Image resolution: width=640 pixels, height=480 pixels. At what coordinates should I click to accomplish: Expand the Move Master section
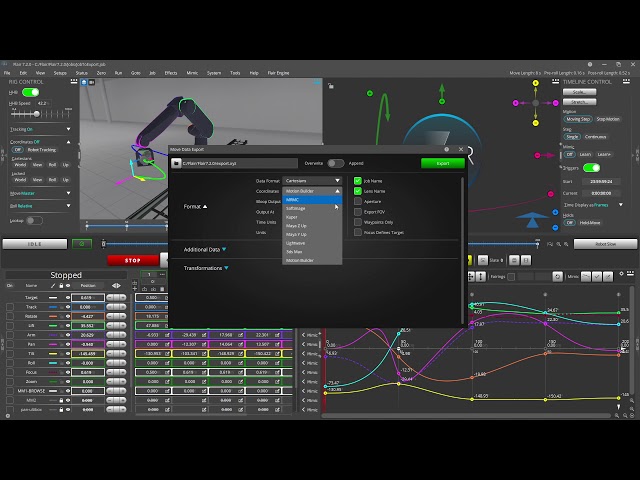click(68, 193)
